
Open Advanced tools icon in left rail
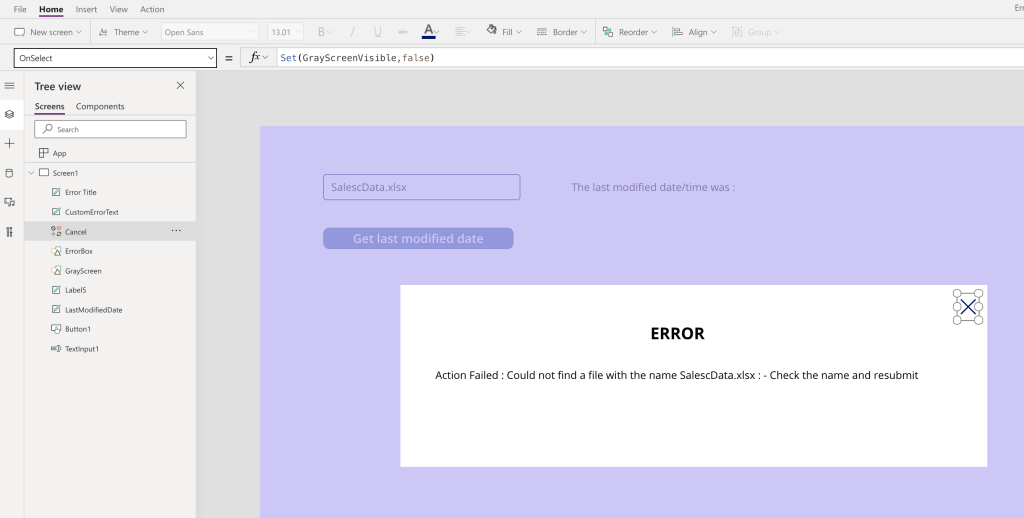(x=10, y=232)
